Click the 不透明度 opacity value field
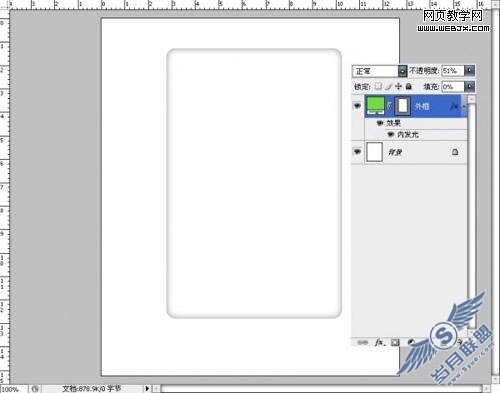The image size is (500, 393). click(x=453, y=71)
